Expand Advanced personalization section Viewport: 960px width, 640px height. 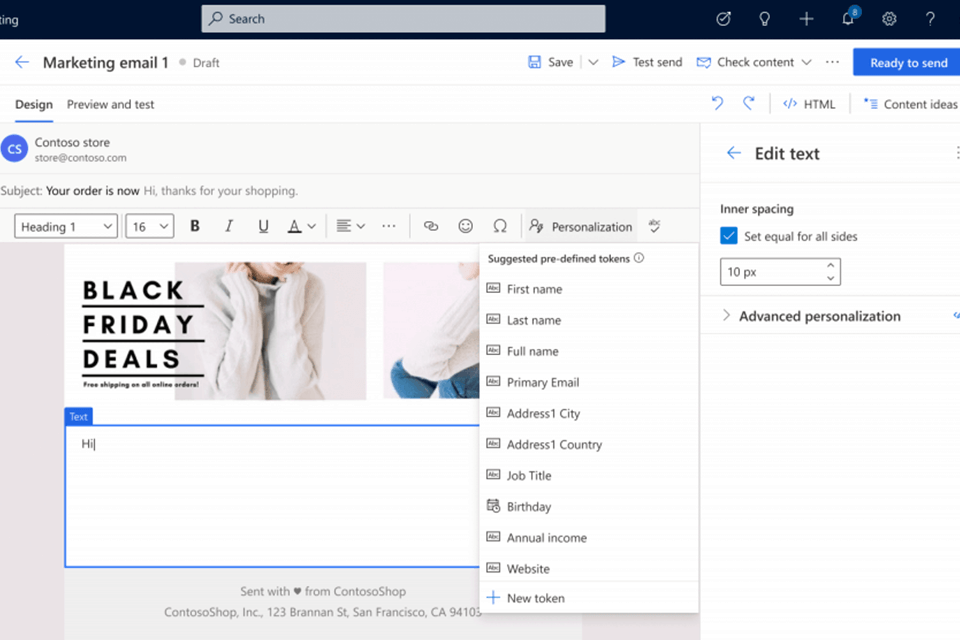[819, 316]
